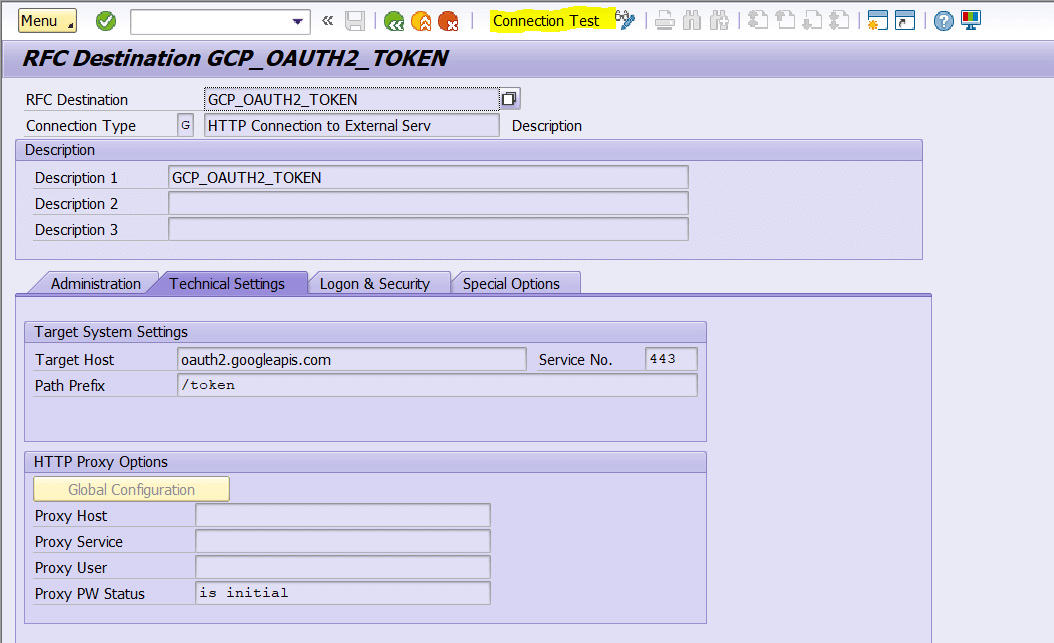Toggle display/change mode with the glasses-pencil icon

624,20
